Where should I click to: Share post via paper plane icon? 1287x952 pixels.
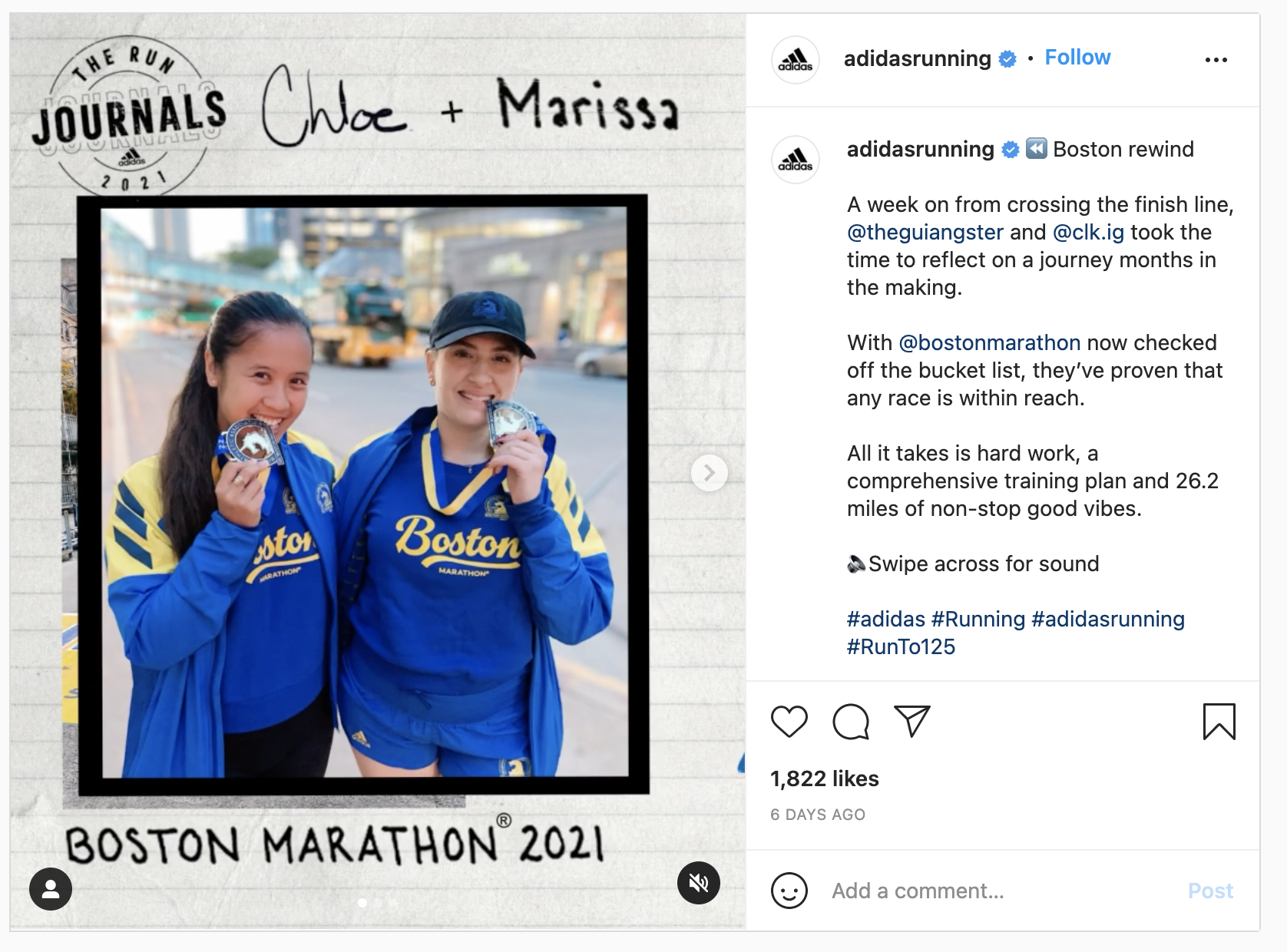[912, 722]
